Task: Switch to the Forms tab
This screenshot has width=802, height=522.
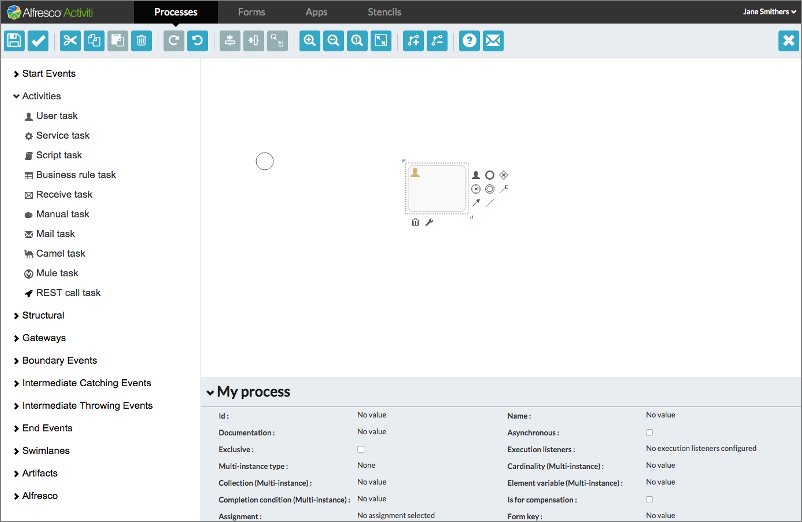Action: coord(252,12)
